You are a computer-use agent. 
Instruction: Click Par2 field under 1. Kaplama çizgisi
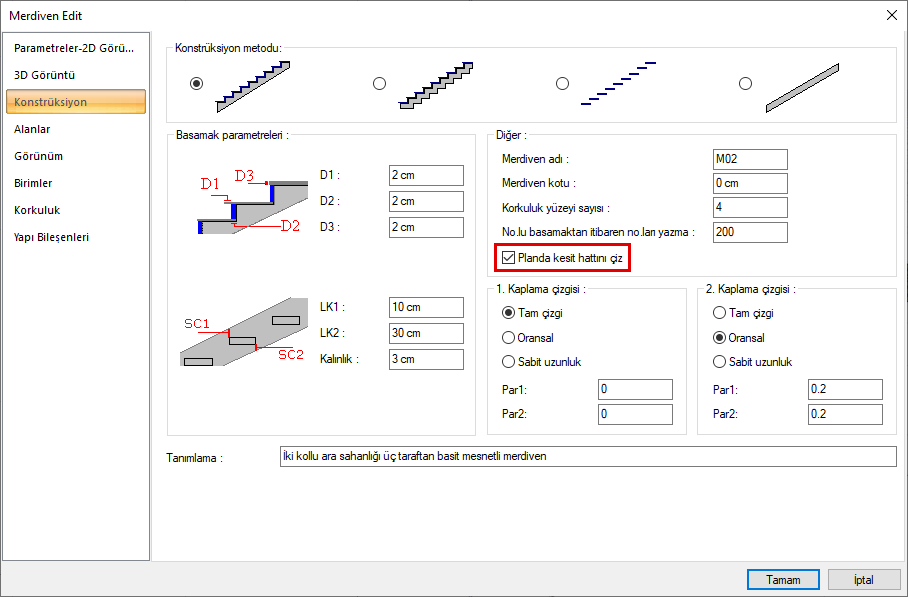point(635,415)
